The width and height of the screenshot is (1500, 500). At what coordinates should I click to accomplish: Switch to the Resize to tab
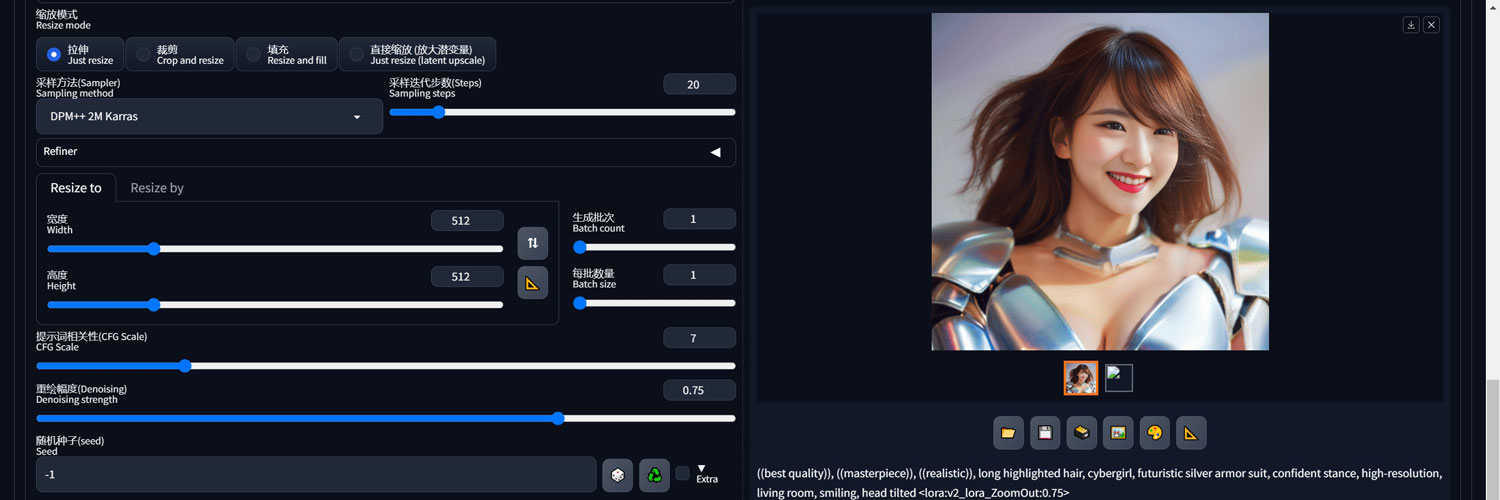[x=76, y=188]
